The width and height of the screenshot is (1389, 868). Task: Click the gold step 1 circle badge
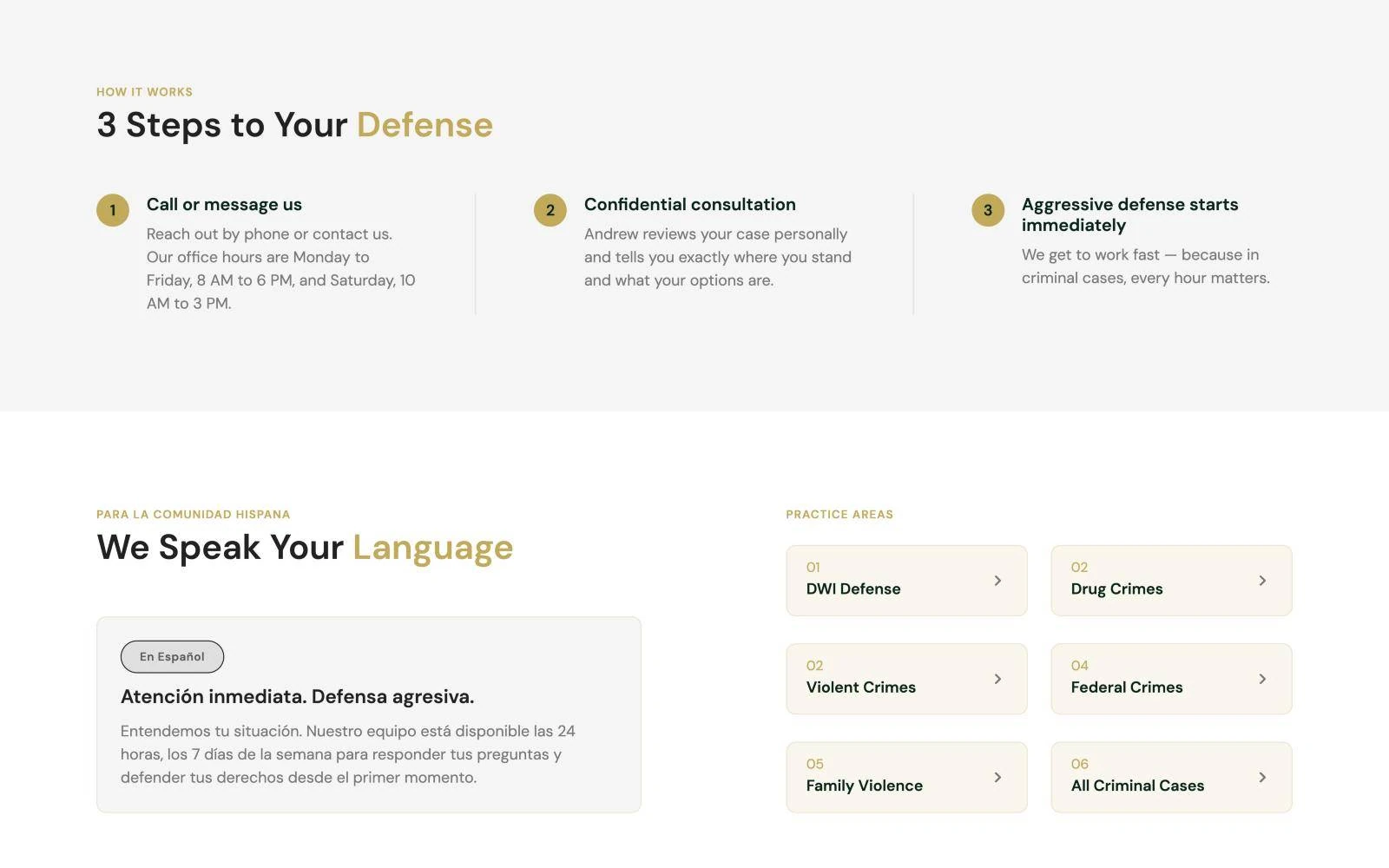pos(113,210)
